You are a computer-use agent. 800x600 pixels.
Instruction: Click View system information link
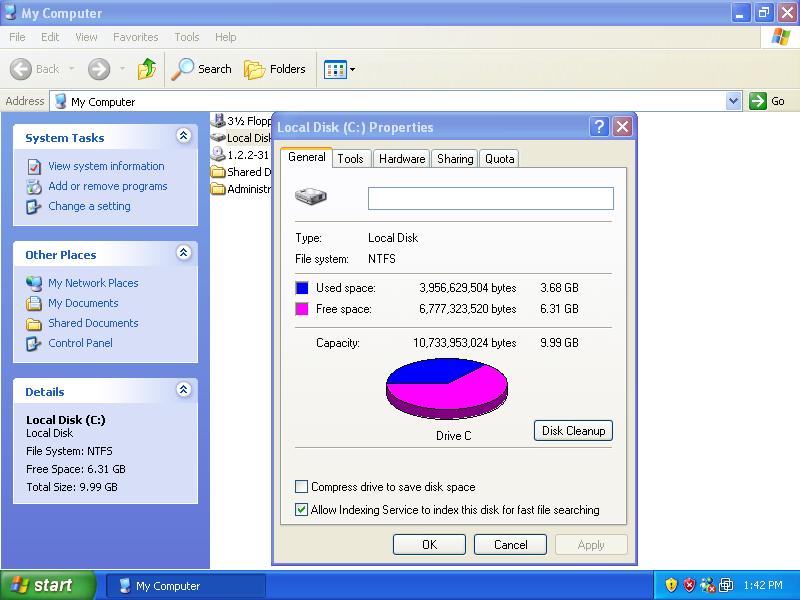[x=106, y=166]
